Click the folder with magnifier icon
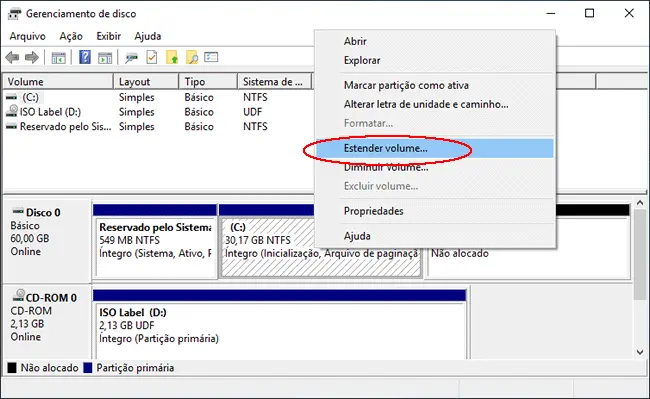The height and width of the screenshot is (399, 650). pos(192,57)
